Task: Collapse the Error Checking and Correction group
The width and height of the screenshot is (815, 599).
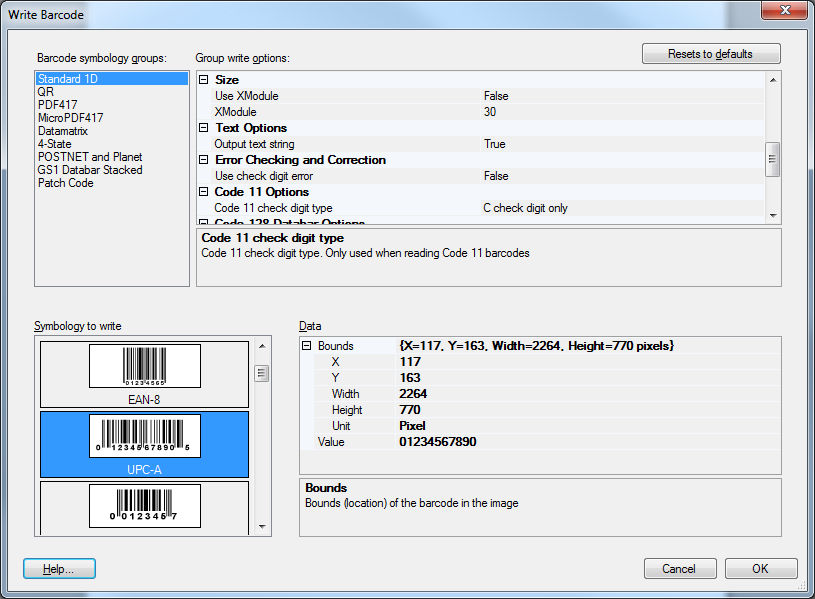Action: 204,160
